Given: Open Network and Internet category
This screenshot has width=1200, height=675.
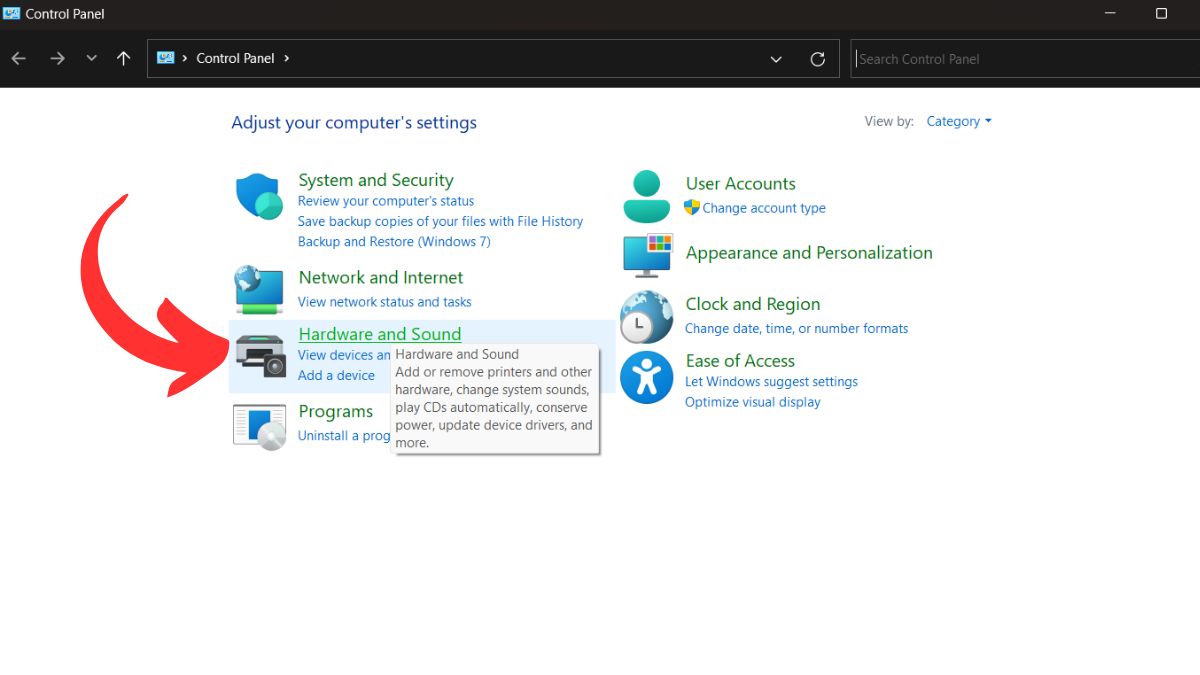Looking at the screenshot, I should coord(381,277).
